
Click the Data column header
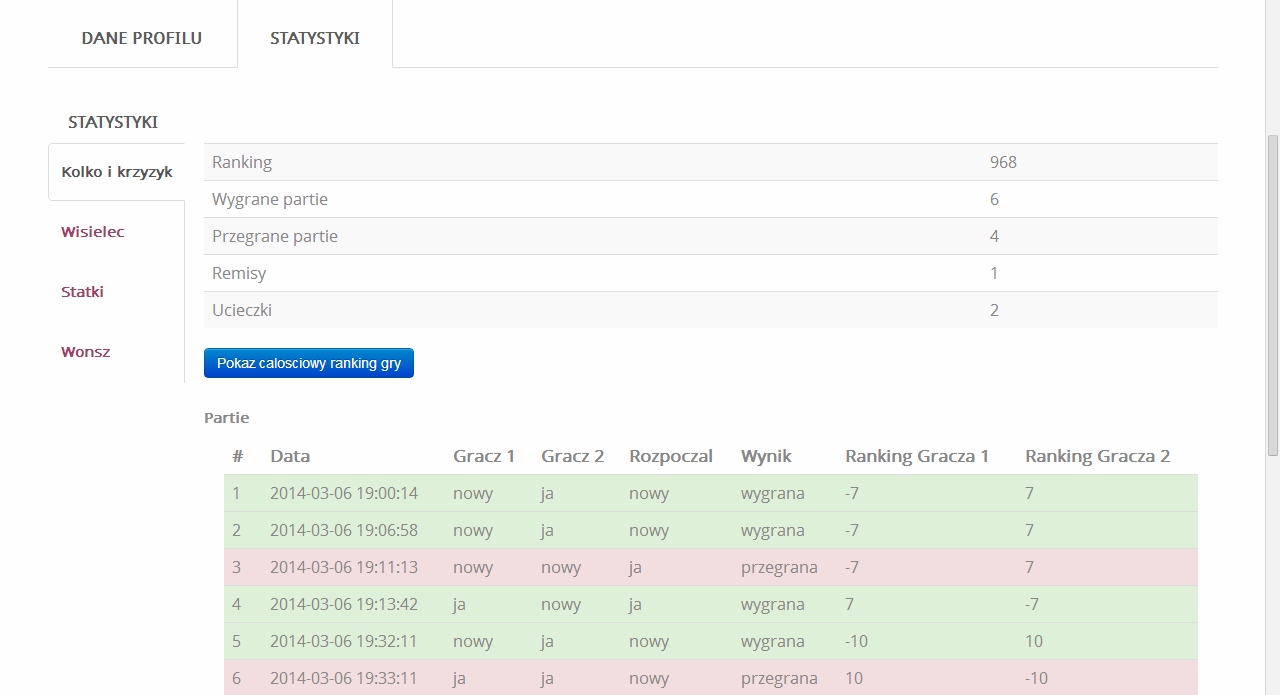point(290,456)
